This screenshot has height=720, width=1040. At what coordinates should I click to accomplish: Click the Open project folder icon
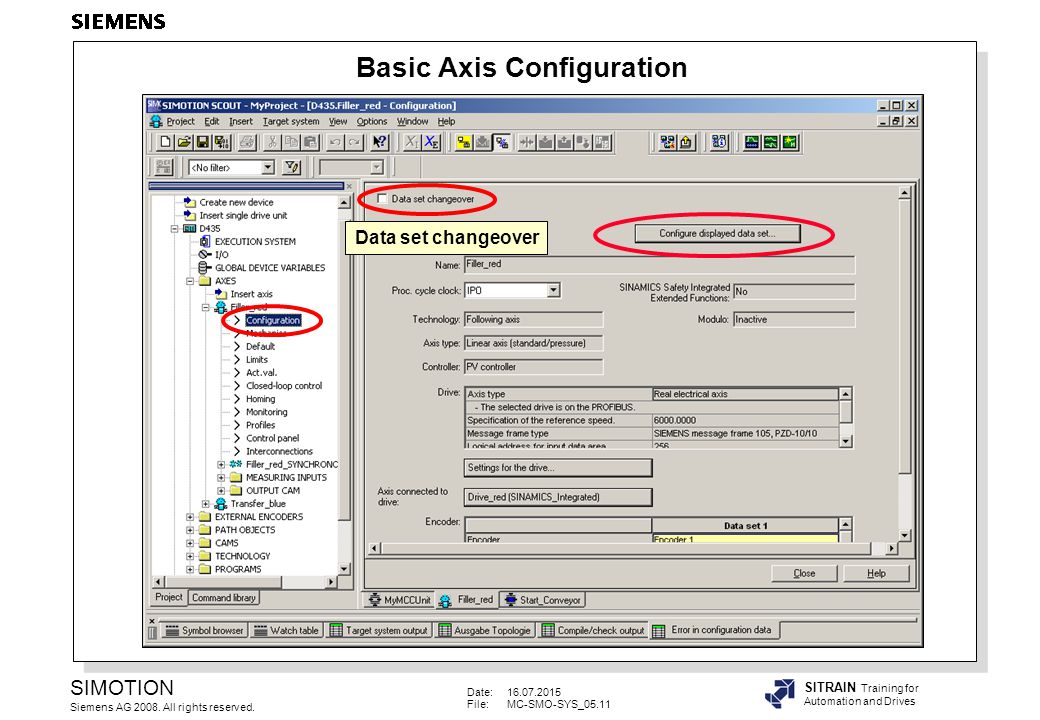(x=184, y=143)
